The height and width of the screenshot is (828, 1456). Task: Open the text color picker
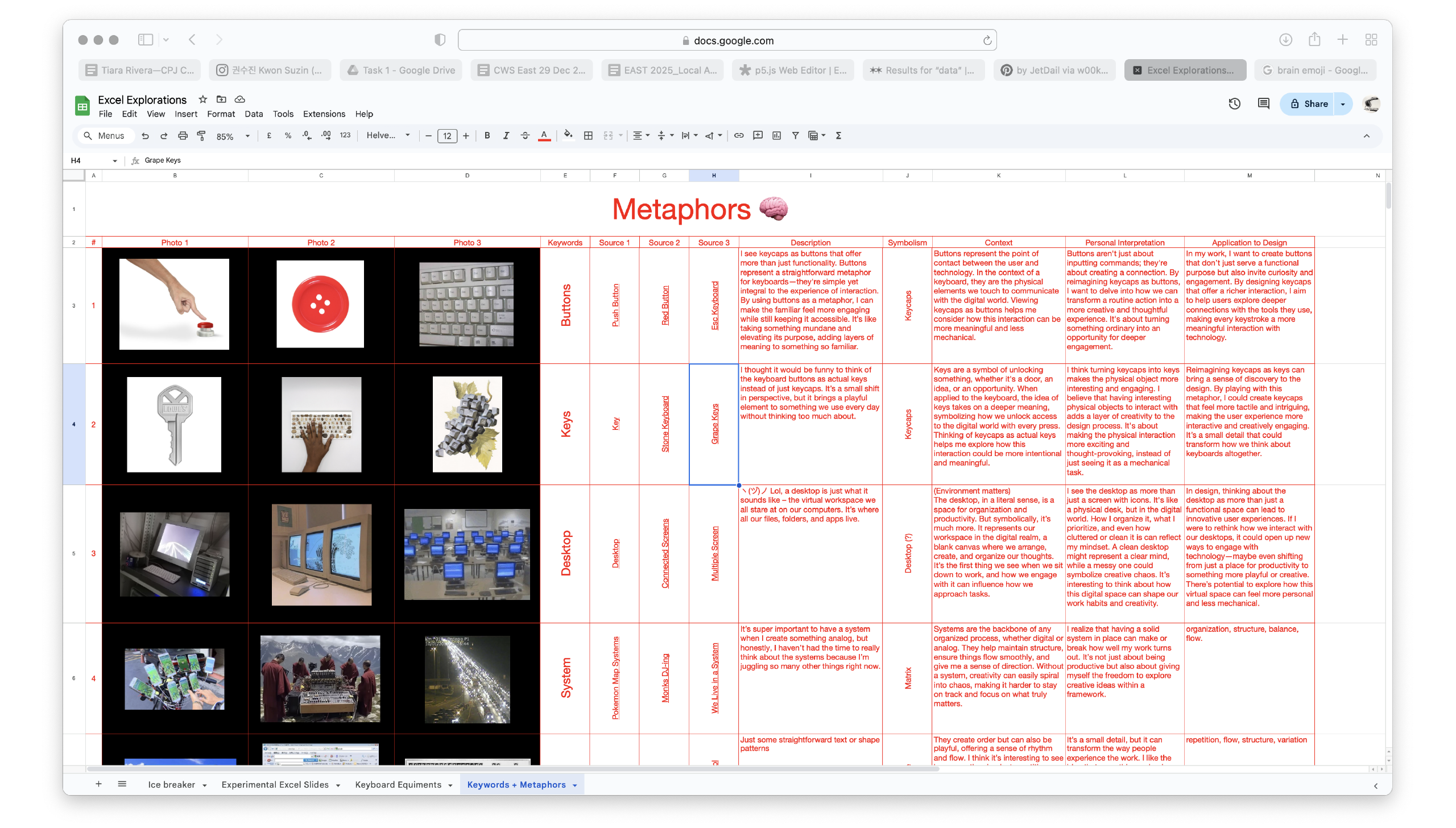tap(544, 136)
